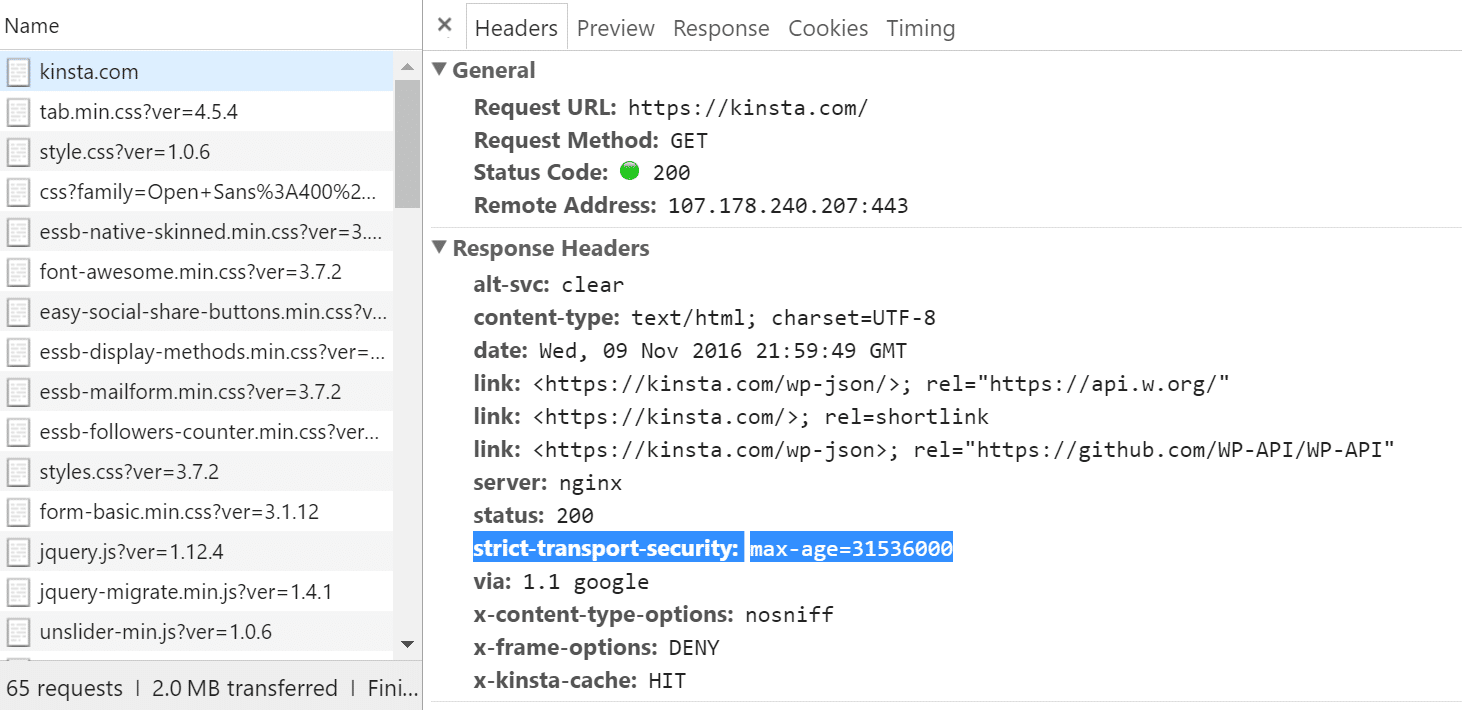Open the Cookies tab
Screen dimensions: 1462x710
tap(827, 28)
